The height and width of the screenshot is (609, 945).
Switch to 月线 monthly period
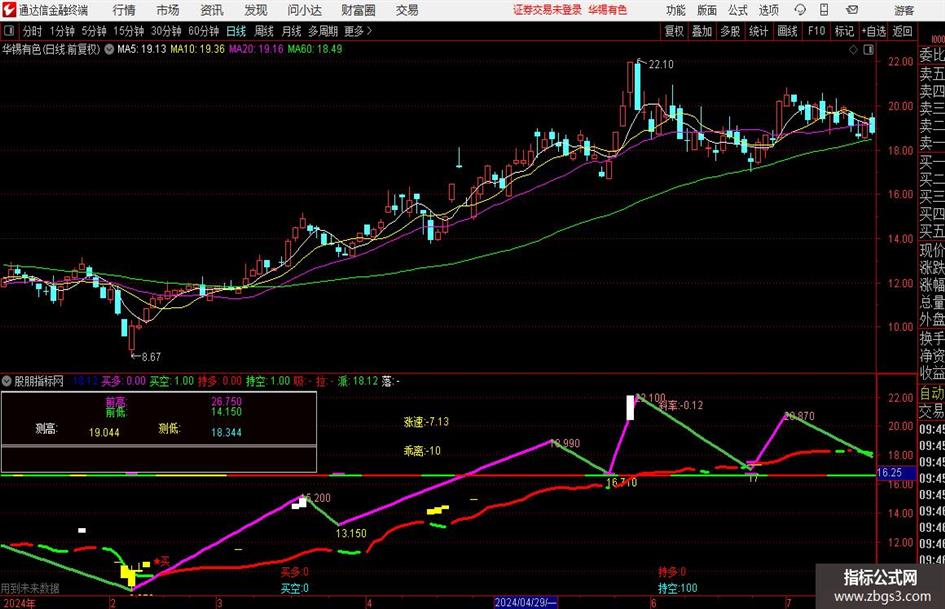click(x=291, y=31)
